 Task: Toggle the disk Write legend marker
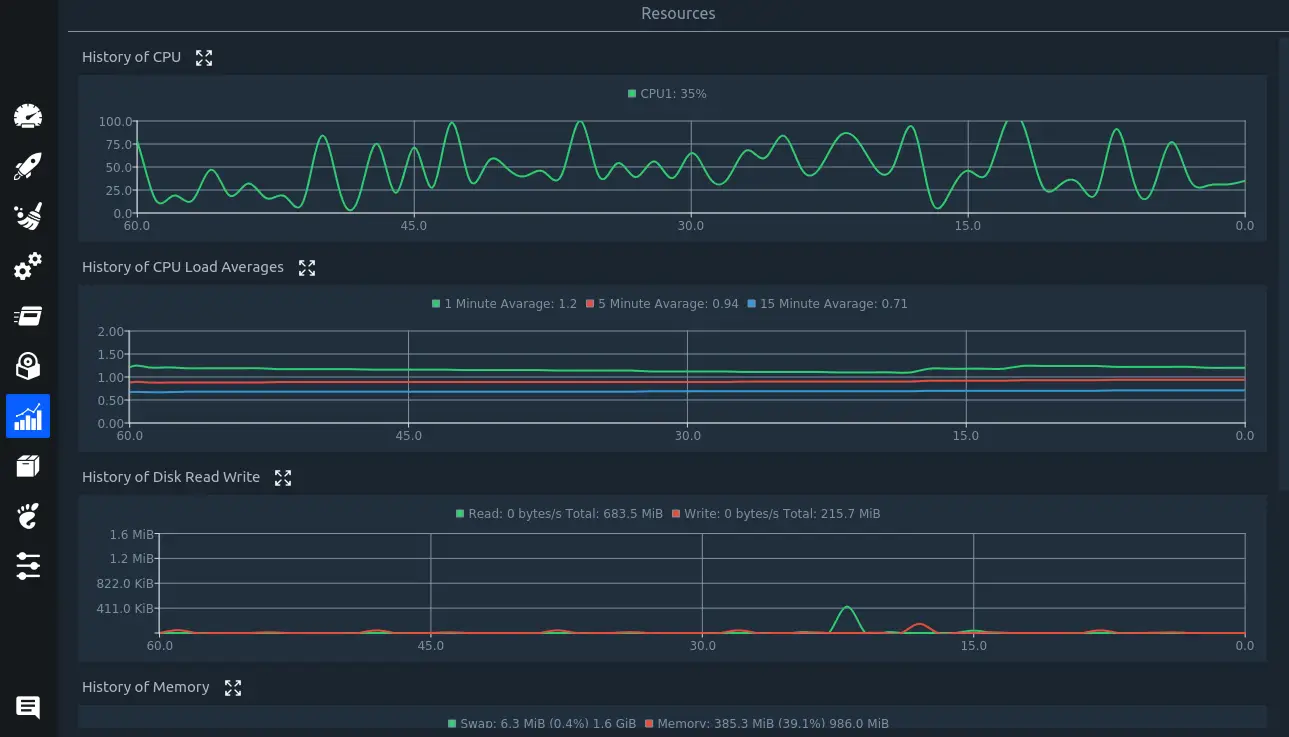676,514
